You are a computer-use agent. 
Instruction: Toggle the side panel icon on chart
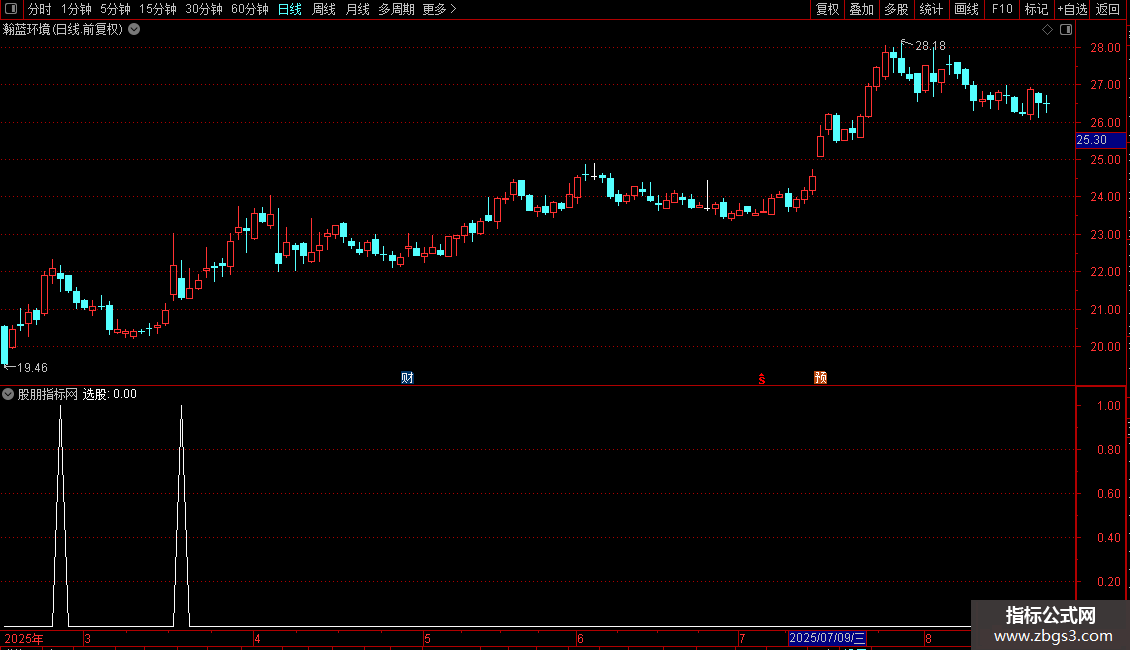coord(1066,30)
